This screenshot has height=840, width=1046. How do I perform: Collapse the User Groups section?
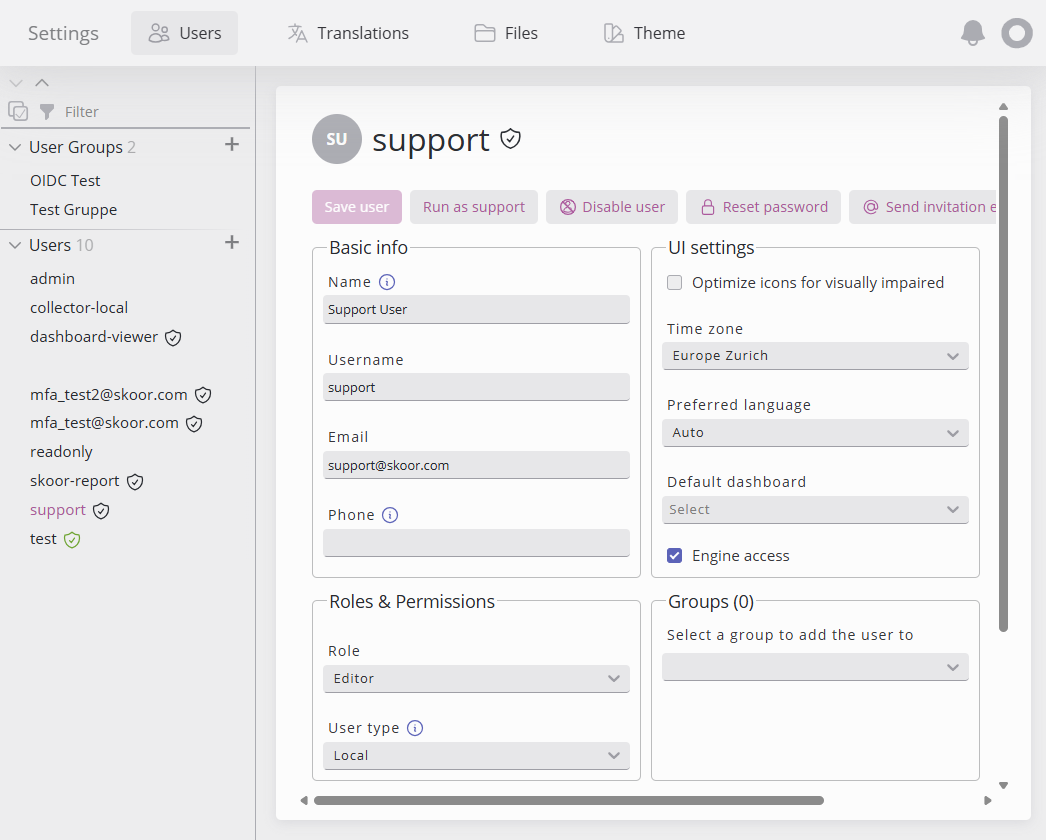[15, 147]
